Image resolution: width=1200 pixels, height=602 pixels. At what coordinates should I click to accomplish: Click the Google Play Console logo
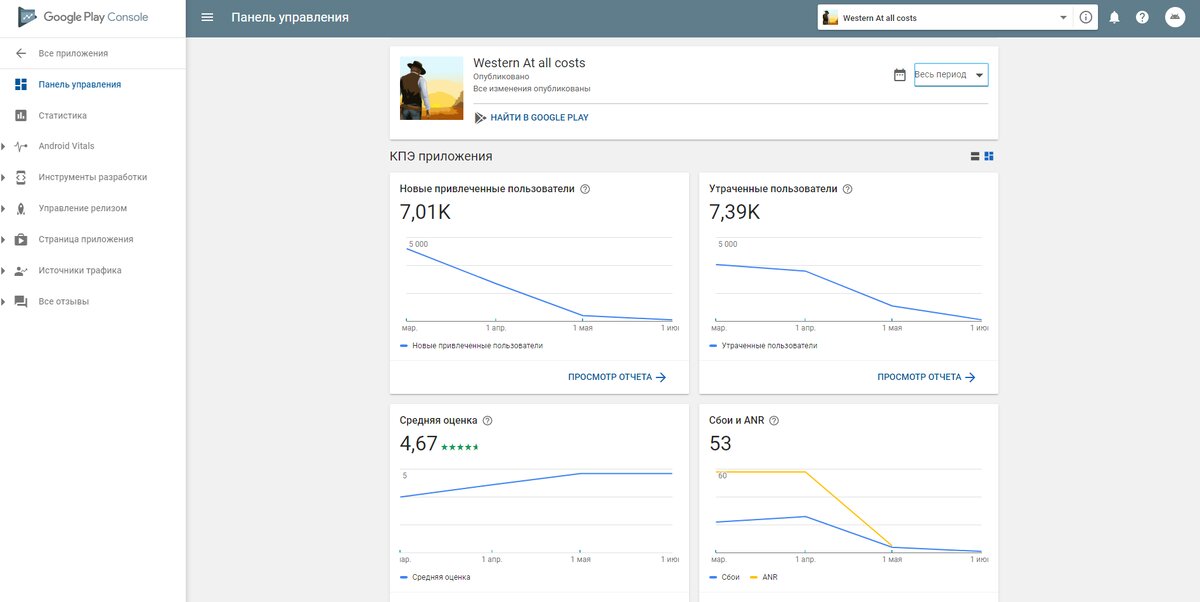click(x=83, y=18)
